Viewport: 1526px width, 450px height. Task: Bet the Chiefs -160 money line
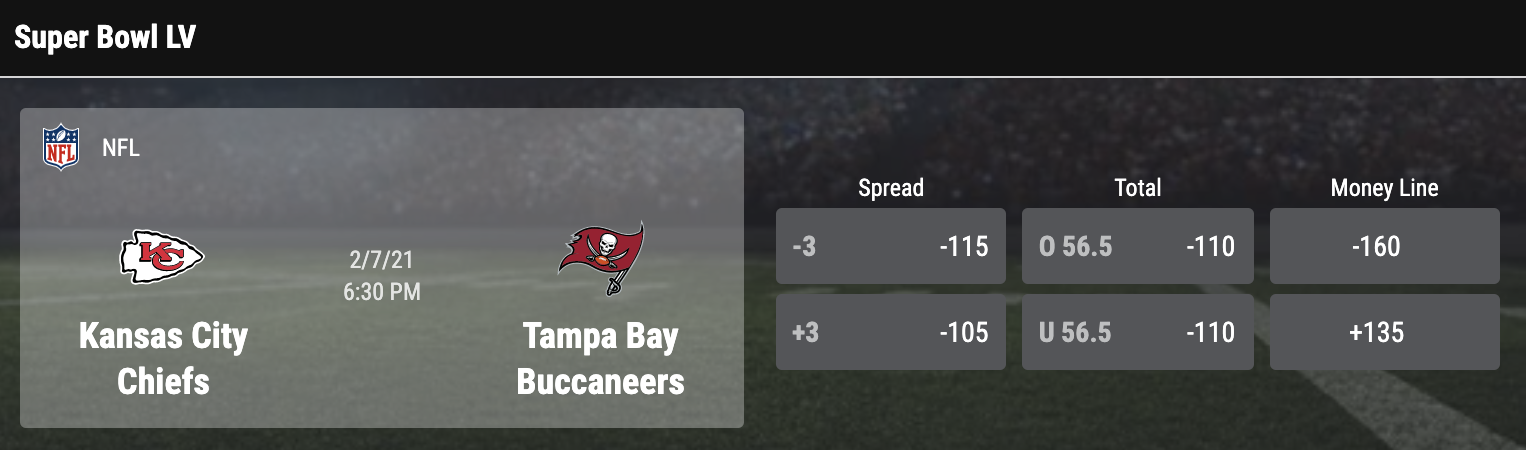click(x=1384, y=246)
